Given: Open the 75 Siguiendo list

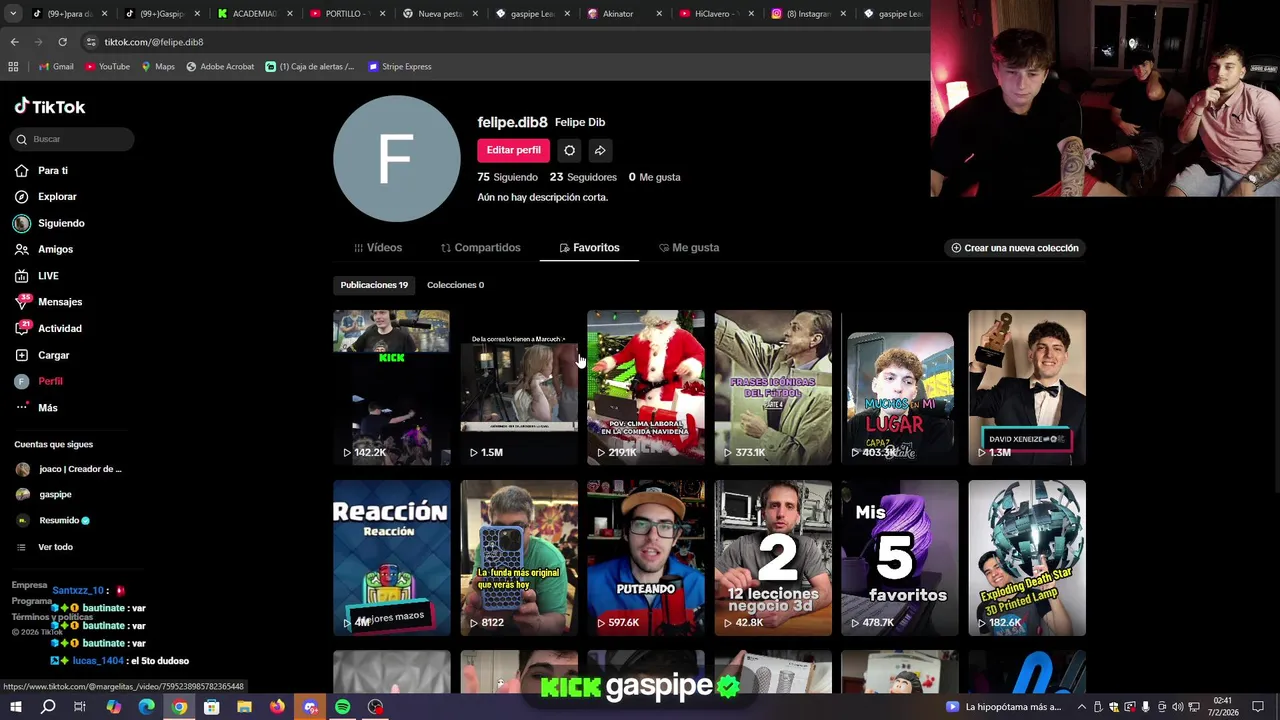Looking at the screenshot, I should [507, 177].
